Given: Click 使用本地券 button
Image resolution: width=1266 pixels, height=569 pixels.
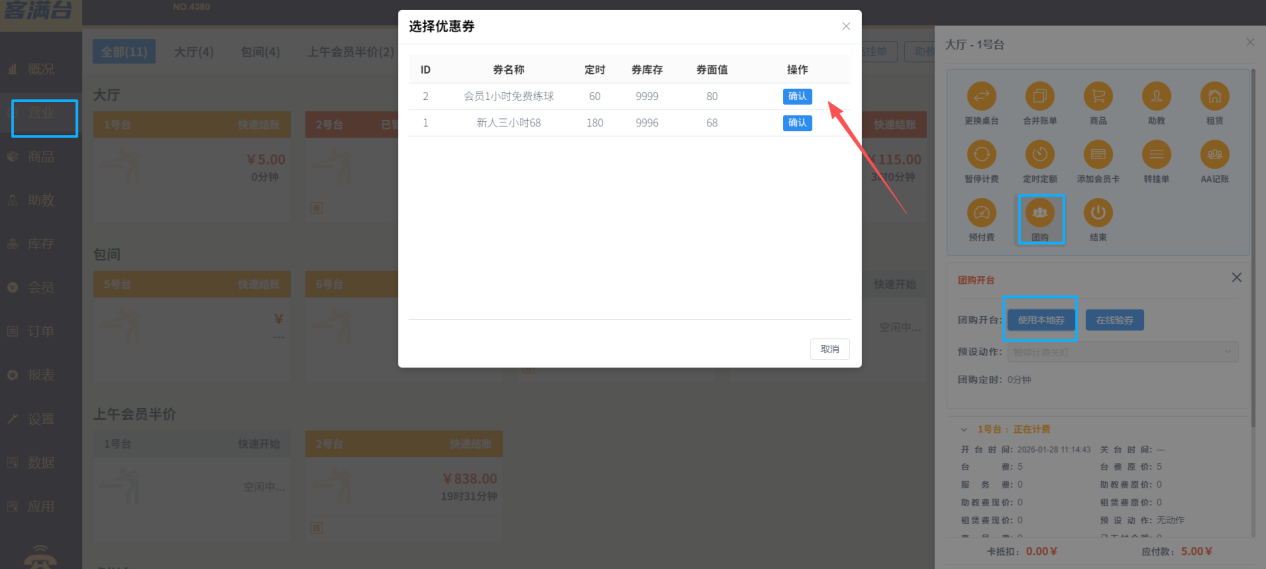Looking at the screenshot, I should click(x=1041, y=320).
